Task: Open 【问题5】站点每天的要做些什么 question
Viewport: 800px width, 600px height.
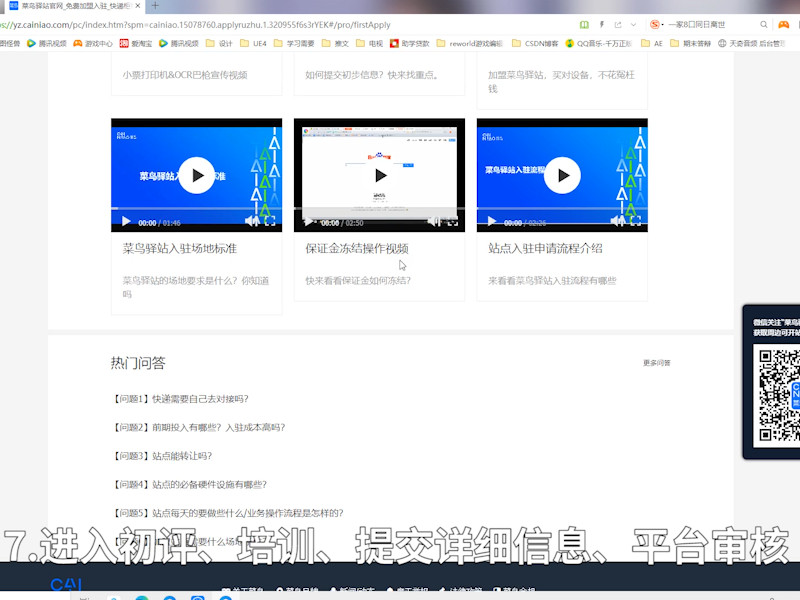Action: [227, 513]
